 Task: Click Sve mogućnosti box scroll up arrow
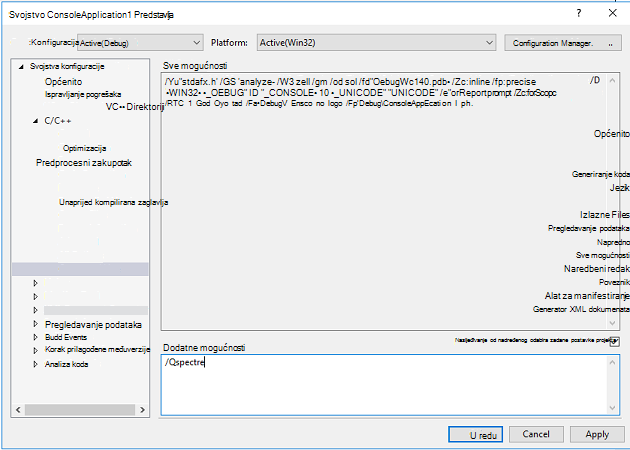coord(612,80)
